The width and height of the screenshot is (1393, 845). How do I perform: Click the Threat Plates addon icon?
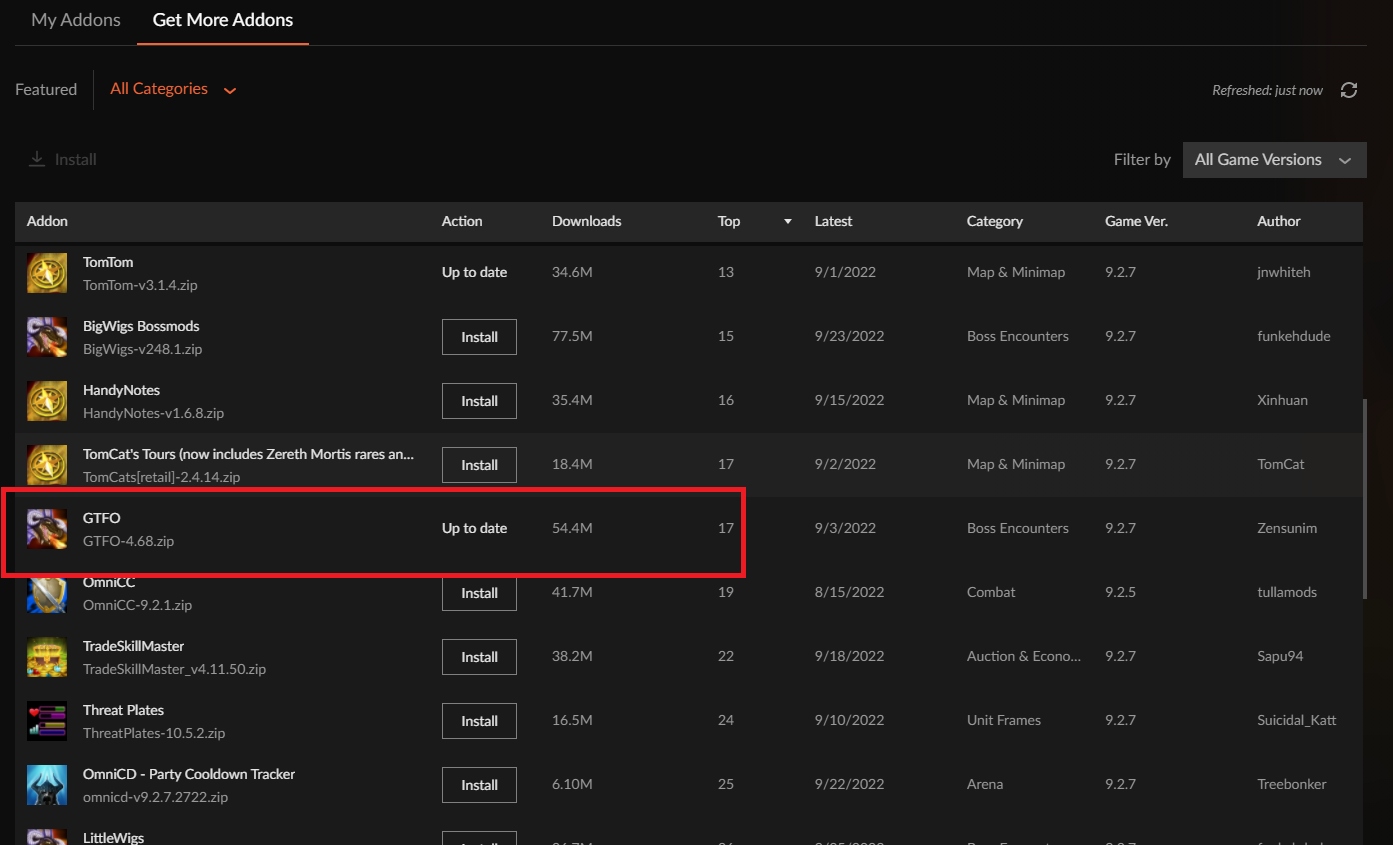47,721
